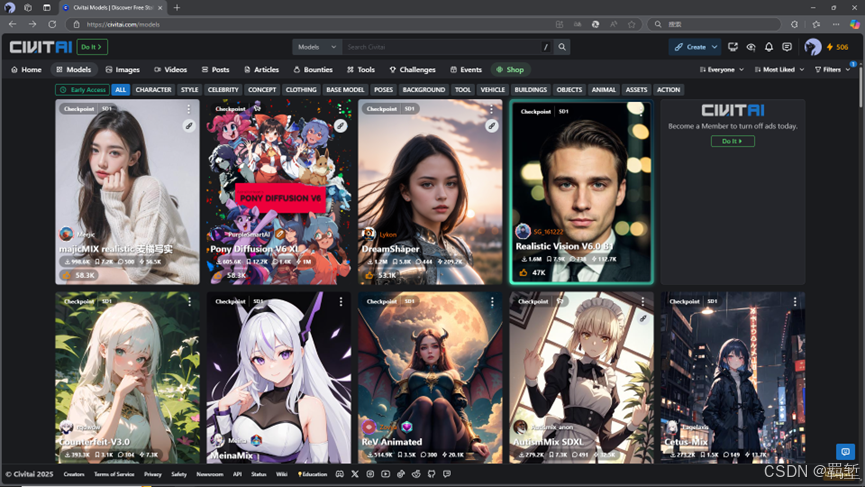Open Terms of Service footer link
Screen dimensions: 865x487
114,474
